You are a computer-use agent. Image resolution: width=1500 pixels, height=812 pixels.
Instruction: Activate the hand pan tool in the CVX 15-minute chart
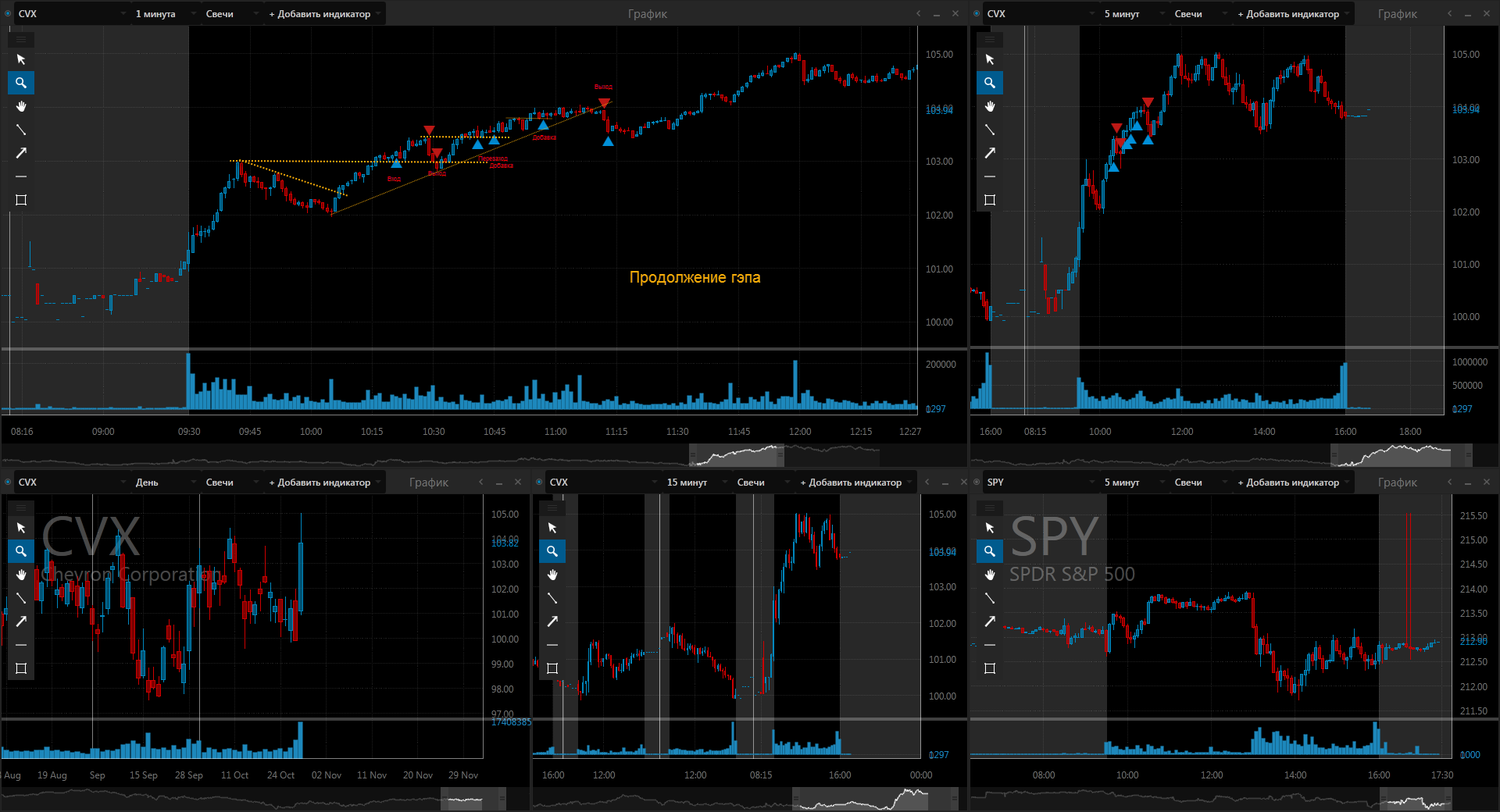tap(552, 575)
